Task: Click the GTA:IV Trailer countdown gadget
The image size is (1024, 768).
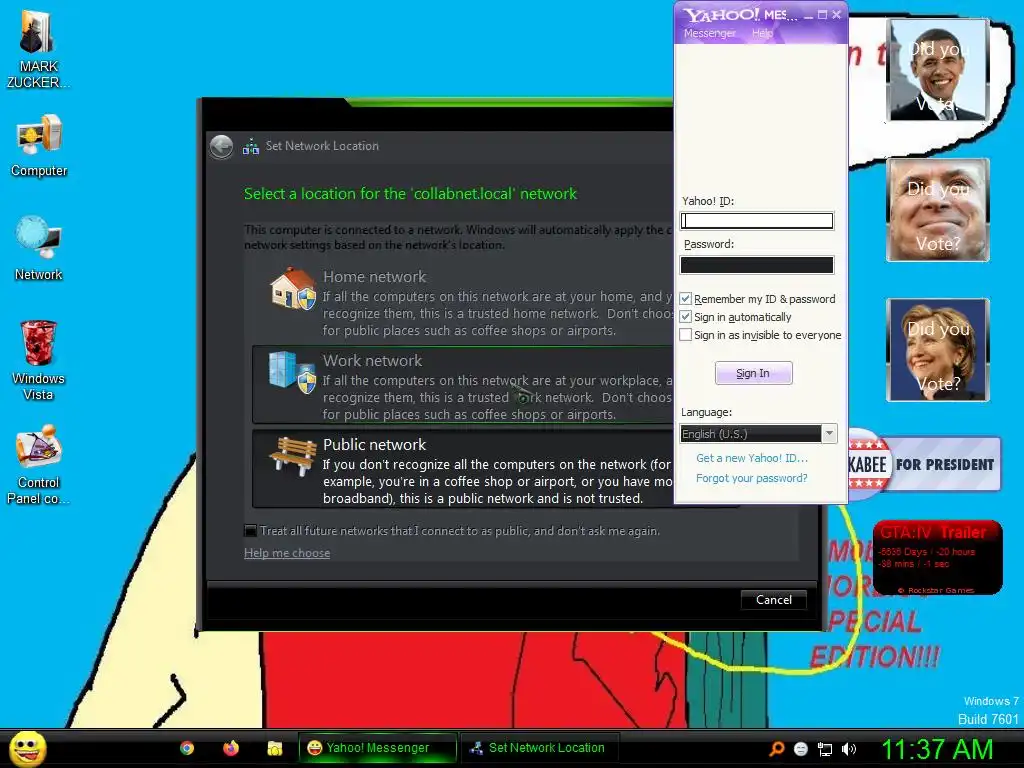Action: pyautogui.click(x=937, y=557)
